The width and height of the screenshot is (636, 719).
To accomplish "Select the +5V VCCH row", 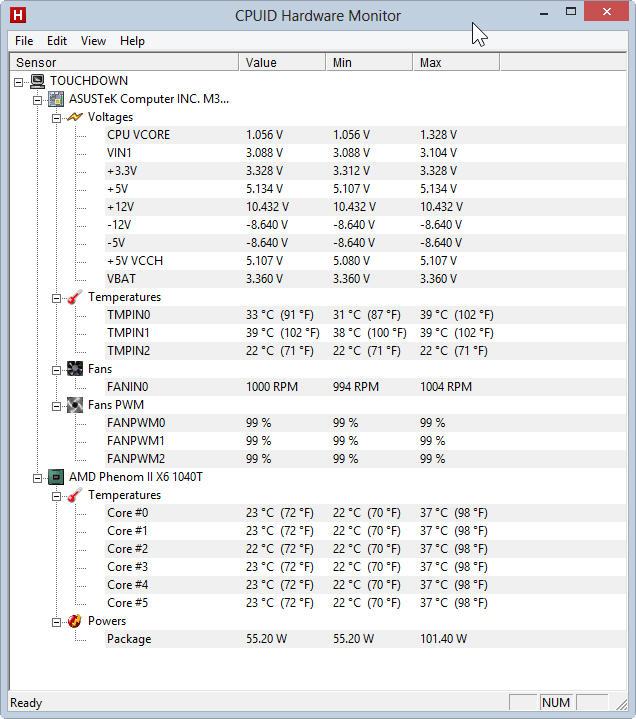I will [365, 261].
